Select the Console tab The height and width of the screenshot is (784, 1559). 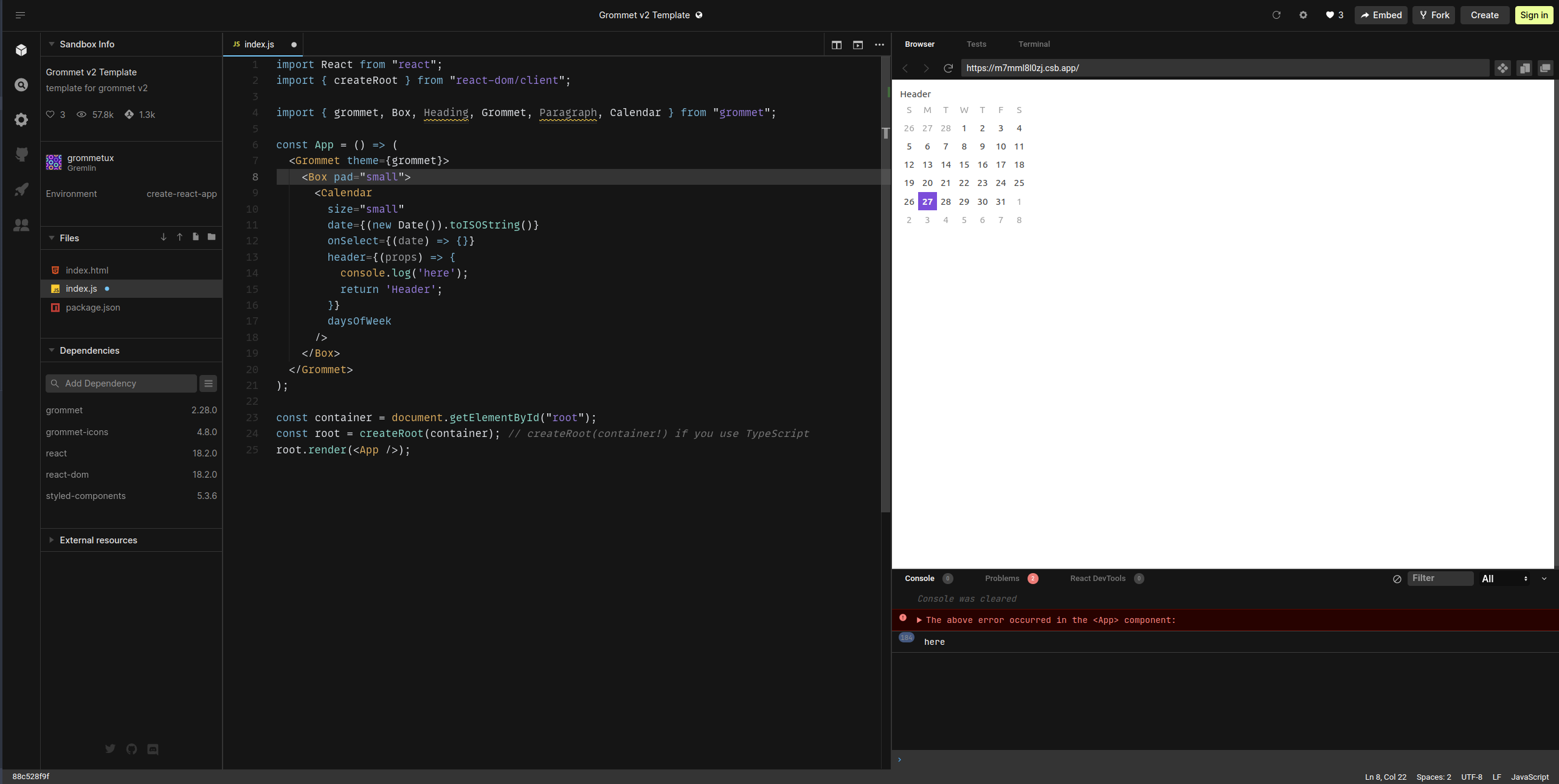(x=928, y=579)
